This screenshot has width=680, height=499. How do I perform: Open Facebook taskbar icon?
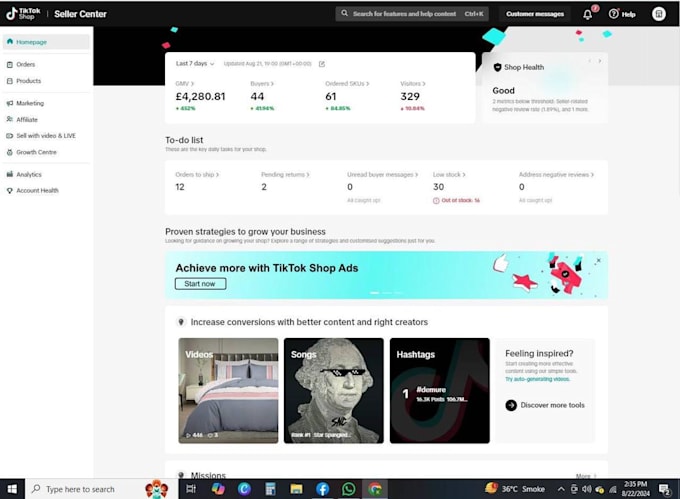tap(322, 489)
